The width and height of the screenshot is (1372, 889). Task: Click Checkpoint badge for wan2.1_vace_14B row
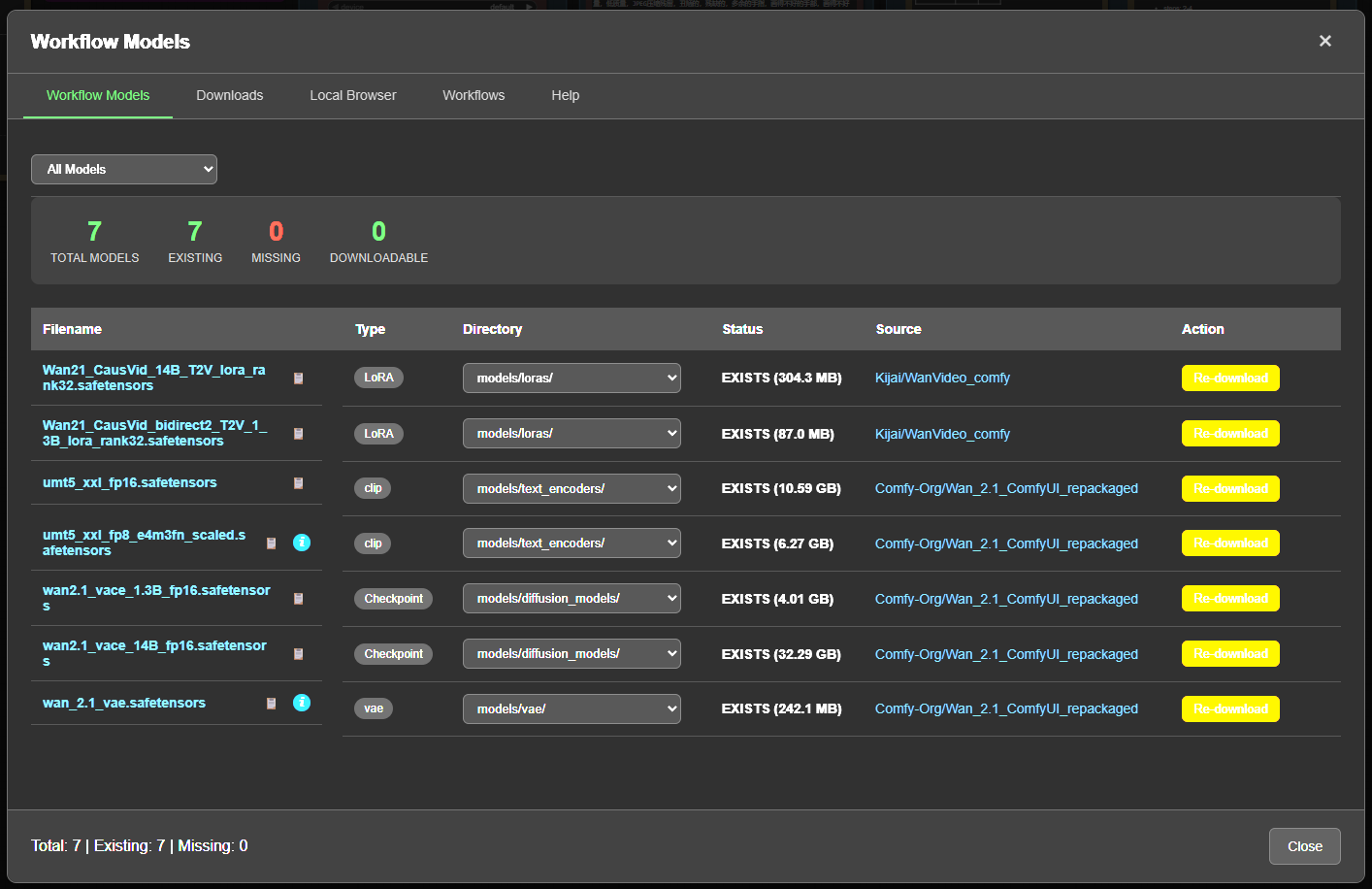click(x=393, y=654)
